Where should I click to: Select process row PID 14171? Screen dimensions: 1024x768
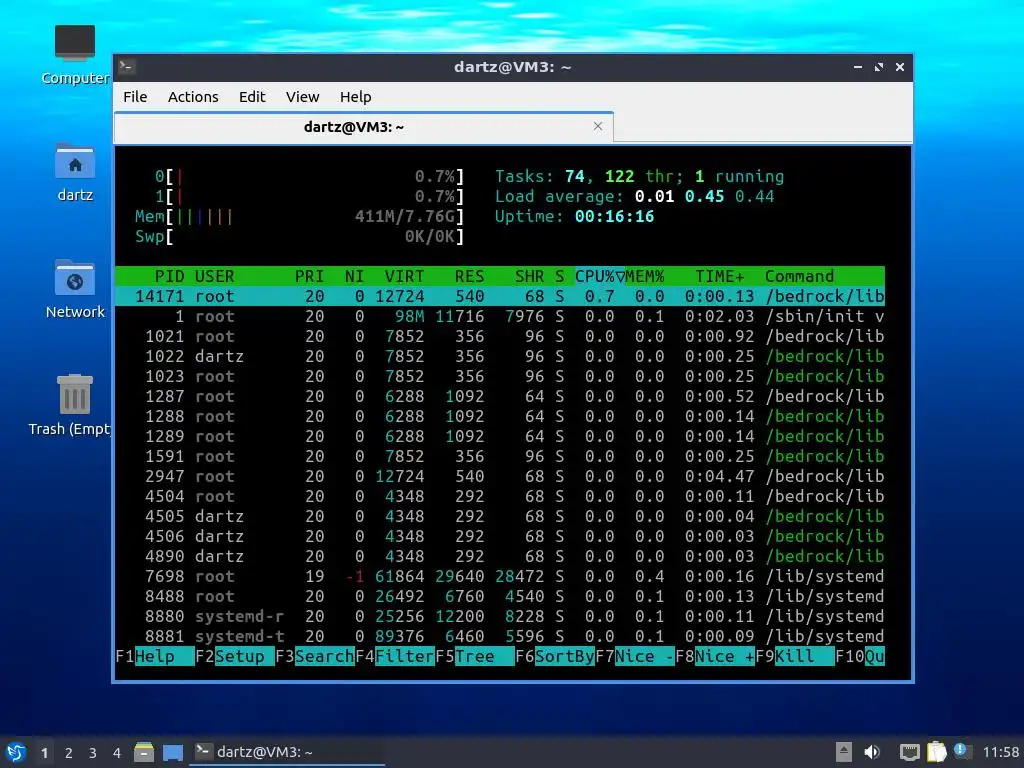click(x=500, y=296)
